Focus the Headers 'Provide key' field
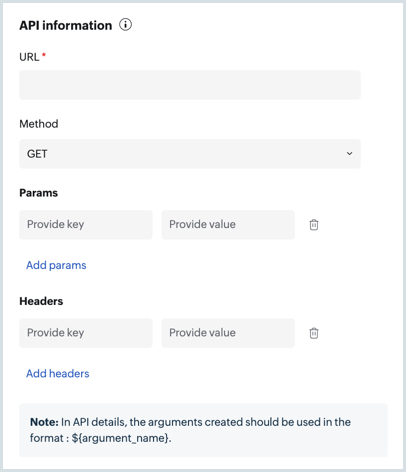 coord(86,333)
